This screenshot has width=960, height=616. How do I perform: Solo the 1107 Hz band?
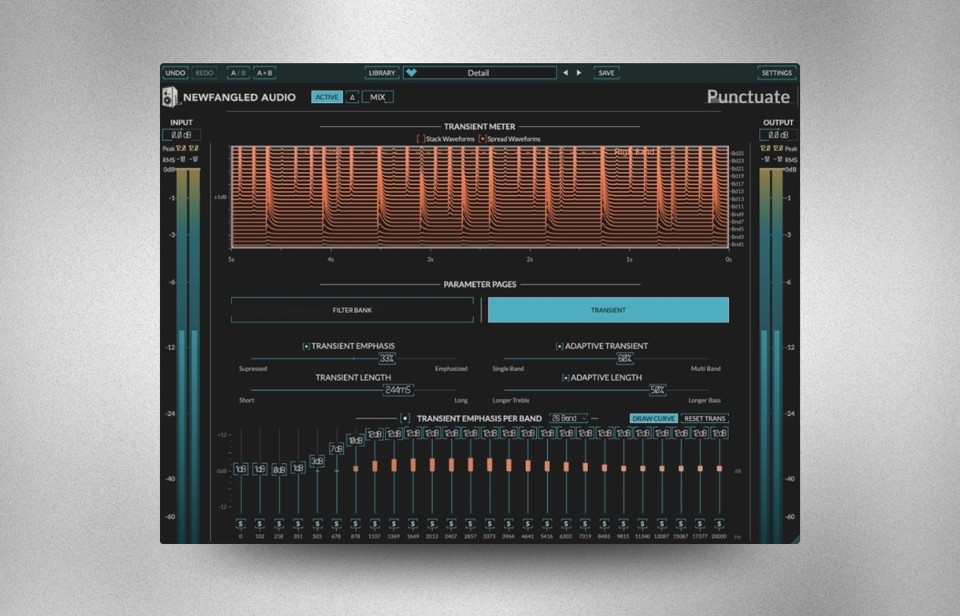375,524
